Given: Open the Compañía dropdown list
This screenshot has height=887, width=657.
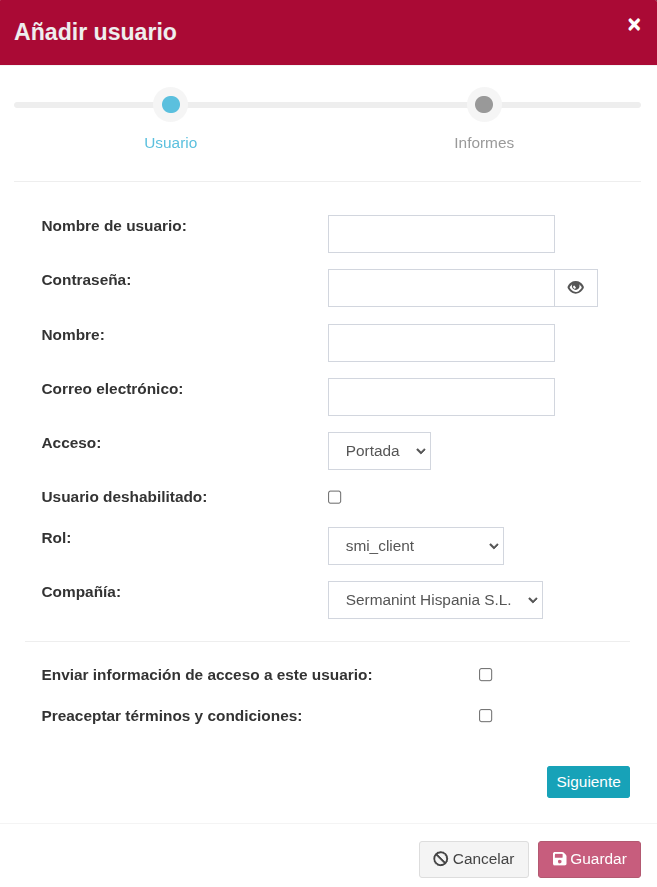Looking at the screenshot, I should (x=435, y=600).
